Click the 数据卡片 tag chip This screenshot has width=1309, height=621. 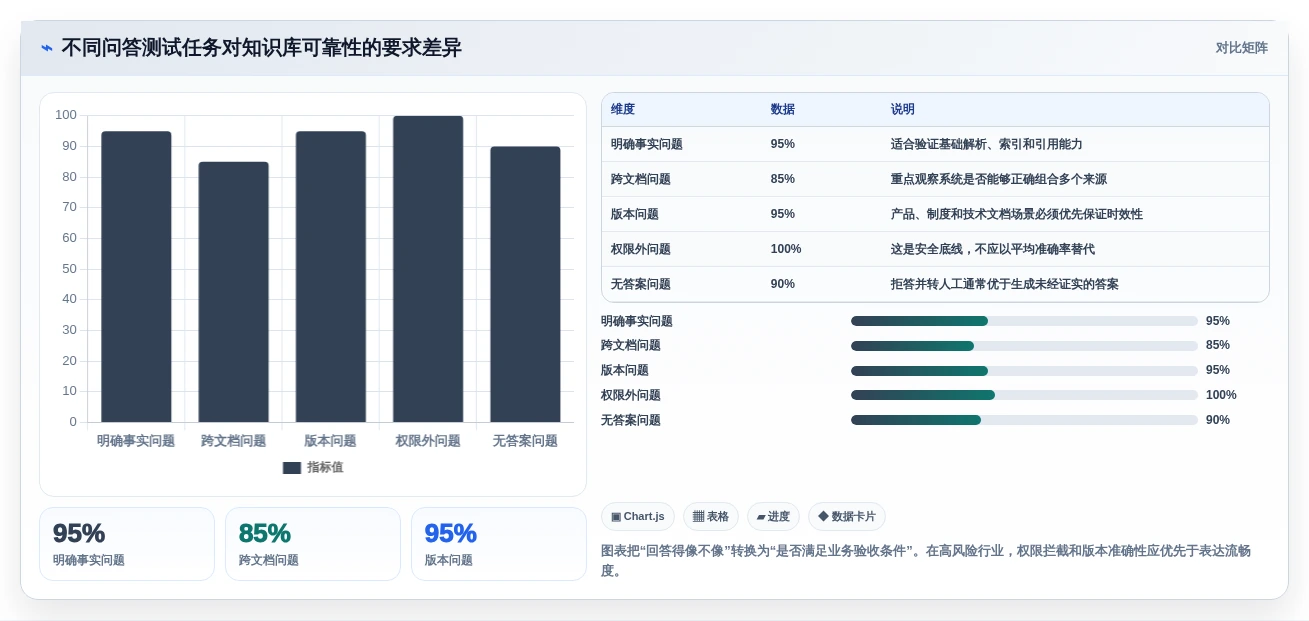coord(847,517)
